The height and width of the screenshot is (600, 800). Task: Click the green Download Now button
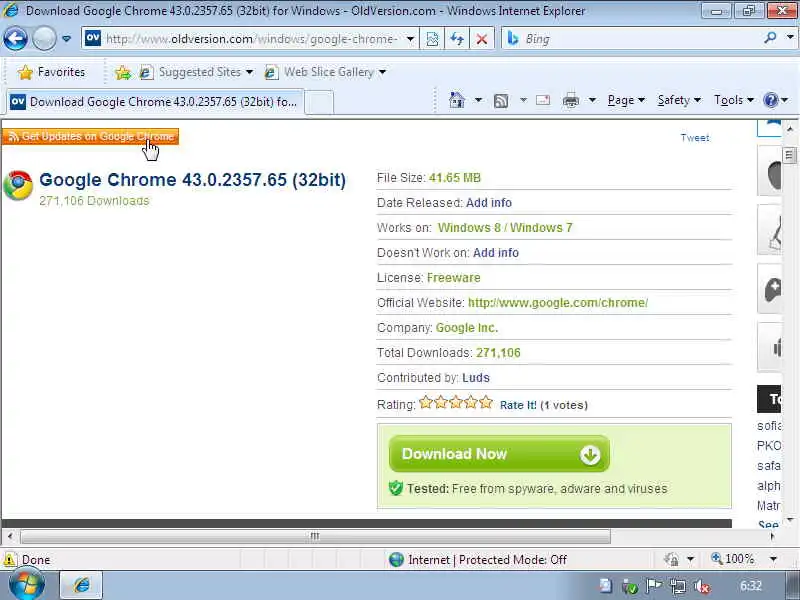[499, 454]
